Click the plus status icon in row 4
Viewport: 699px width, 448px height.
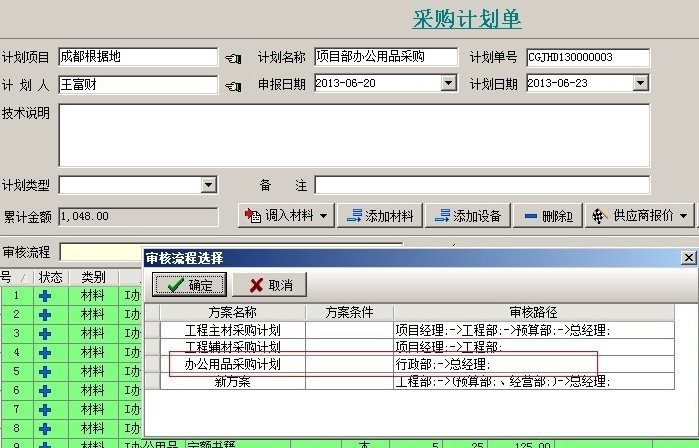click(x=44, y=352)
